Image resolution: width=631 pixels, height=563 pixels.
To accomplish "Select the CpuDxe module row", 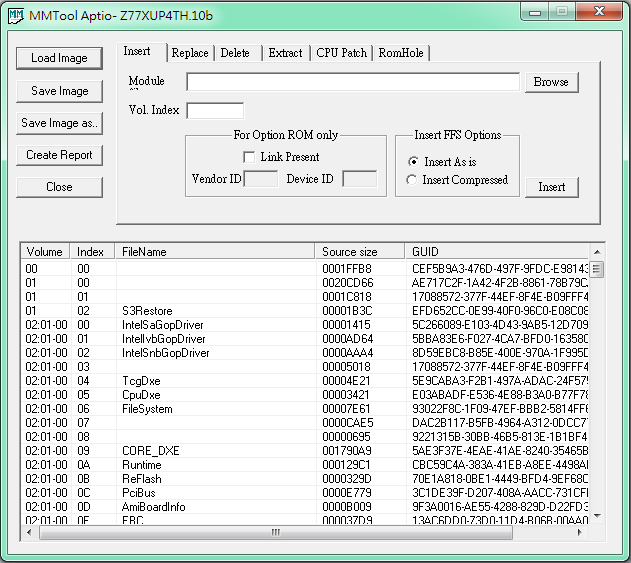I will [x=304, y=395].
